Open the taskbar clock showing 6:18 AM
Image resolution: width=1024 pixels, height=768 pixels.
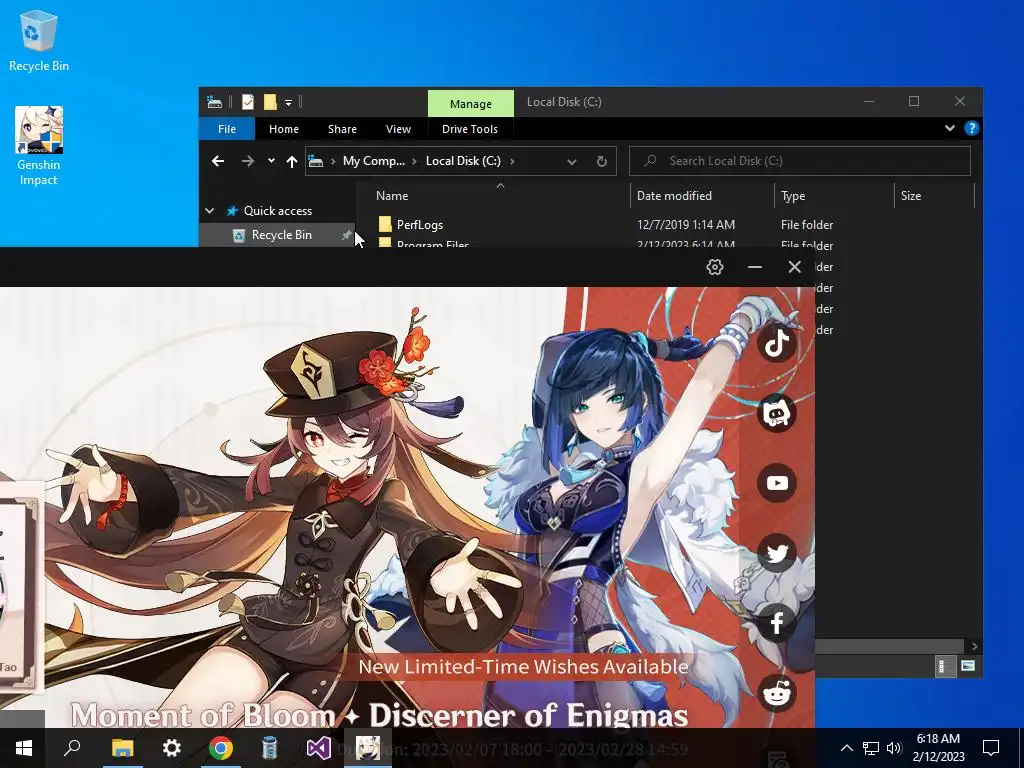tap(938, 748)
